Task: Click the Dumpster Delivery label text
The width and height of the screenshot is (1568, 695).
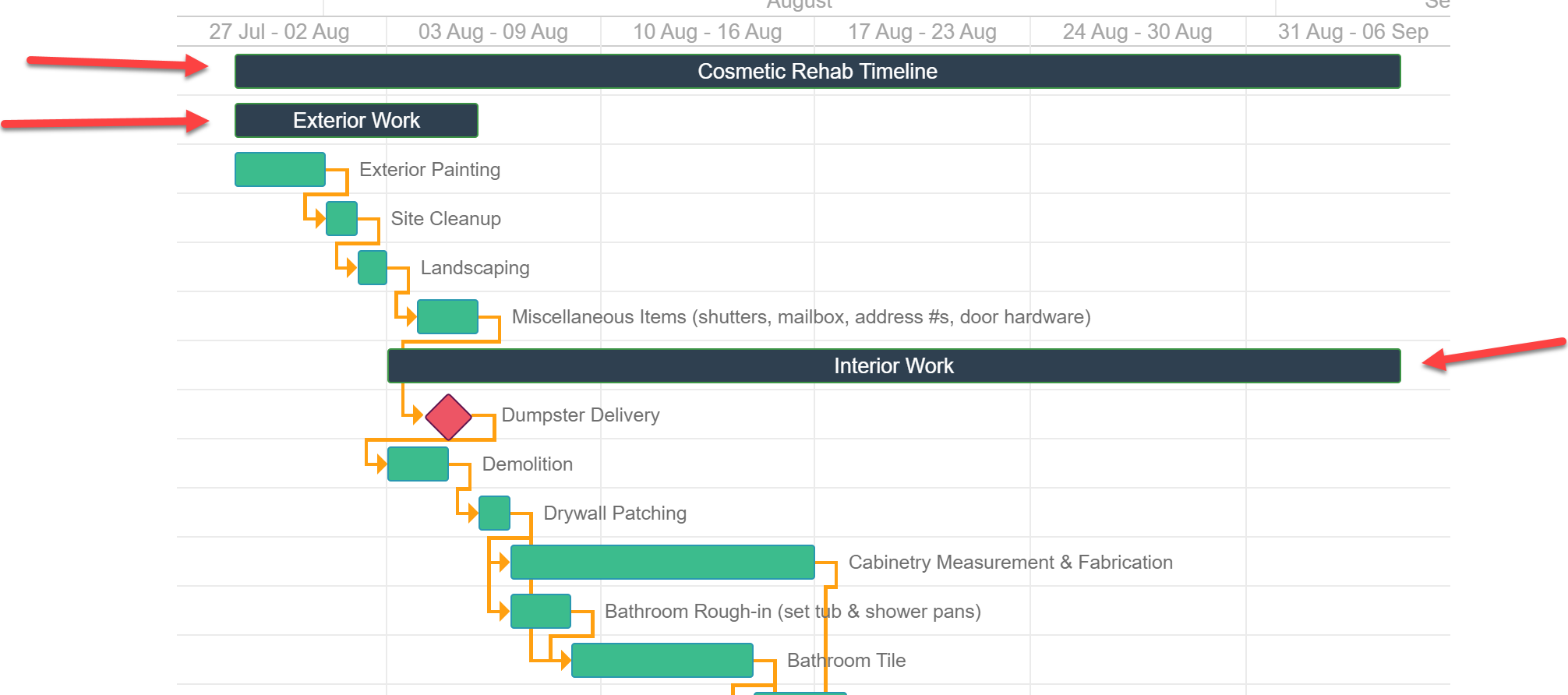Action: pyautogui.click(x=580, y=415)
